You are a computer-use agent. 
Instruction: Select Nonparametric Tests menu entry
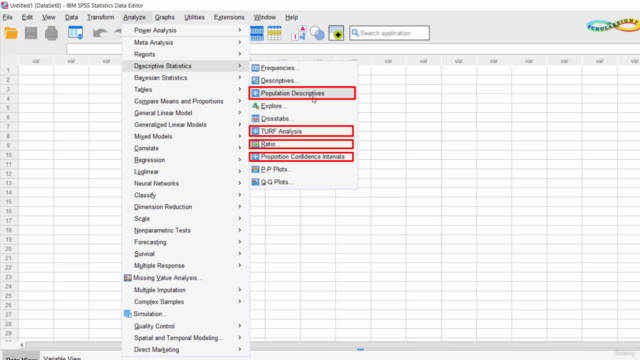pos(186,230)
